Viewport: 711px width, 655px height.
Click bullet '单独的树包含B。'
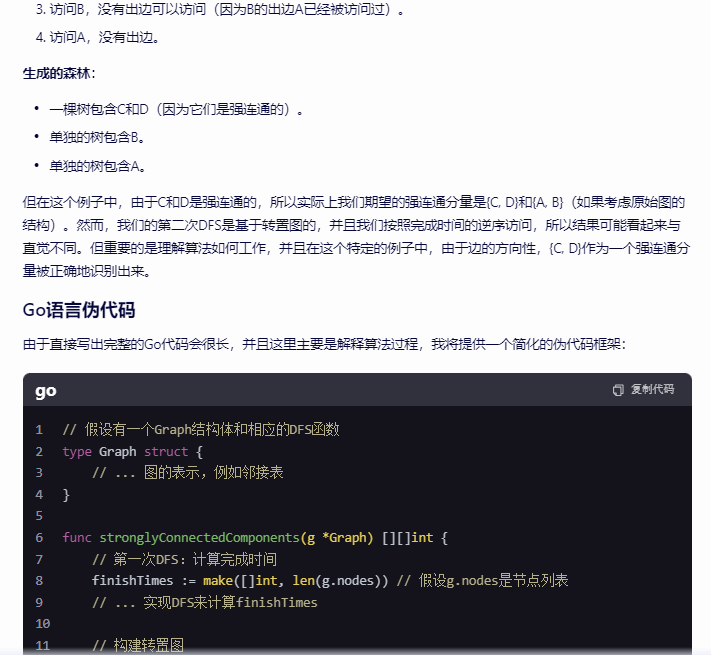pos(97,137)
